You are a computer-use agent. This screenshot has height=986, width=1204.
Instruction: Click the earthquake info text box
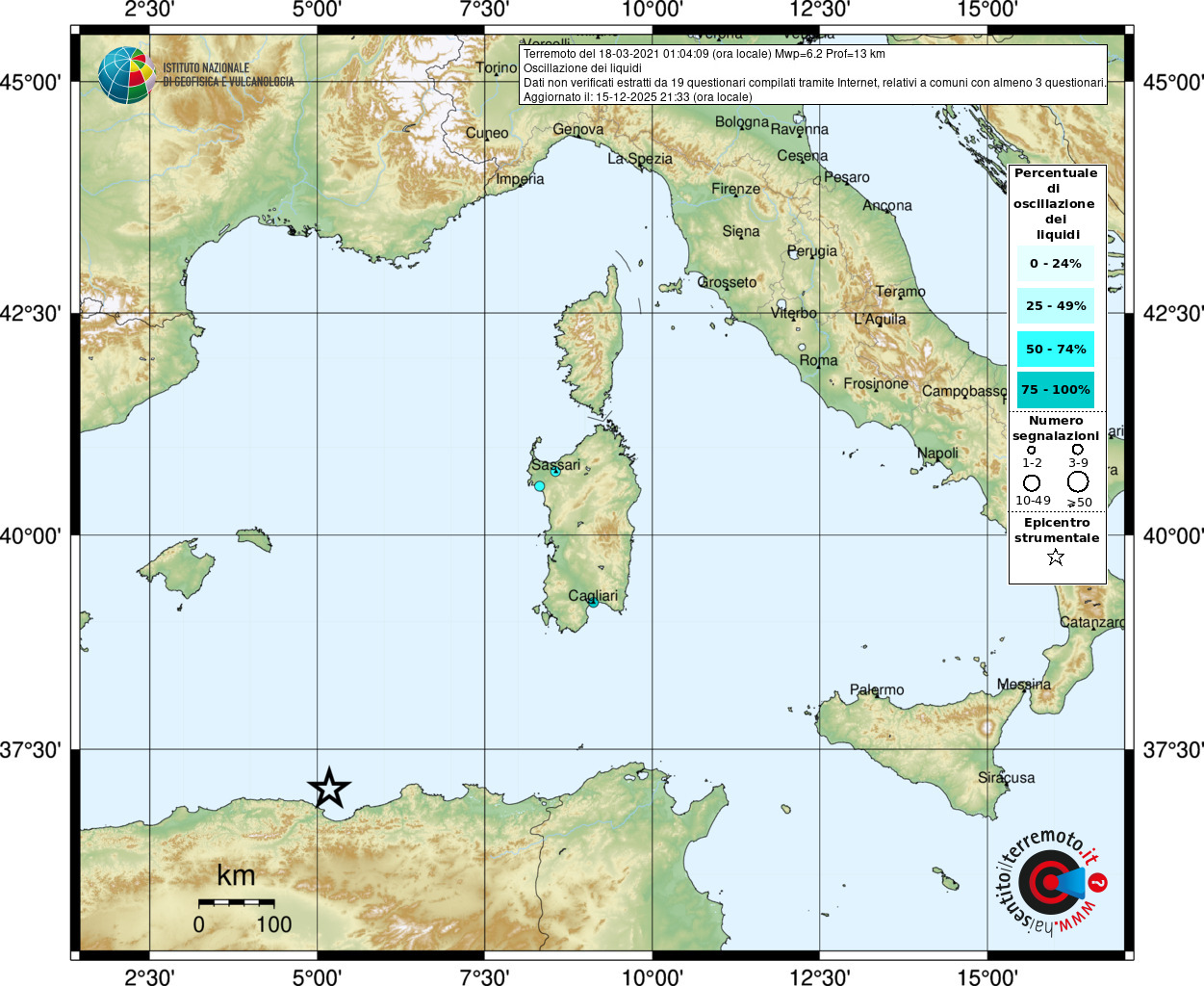coord(813,75)
